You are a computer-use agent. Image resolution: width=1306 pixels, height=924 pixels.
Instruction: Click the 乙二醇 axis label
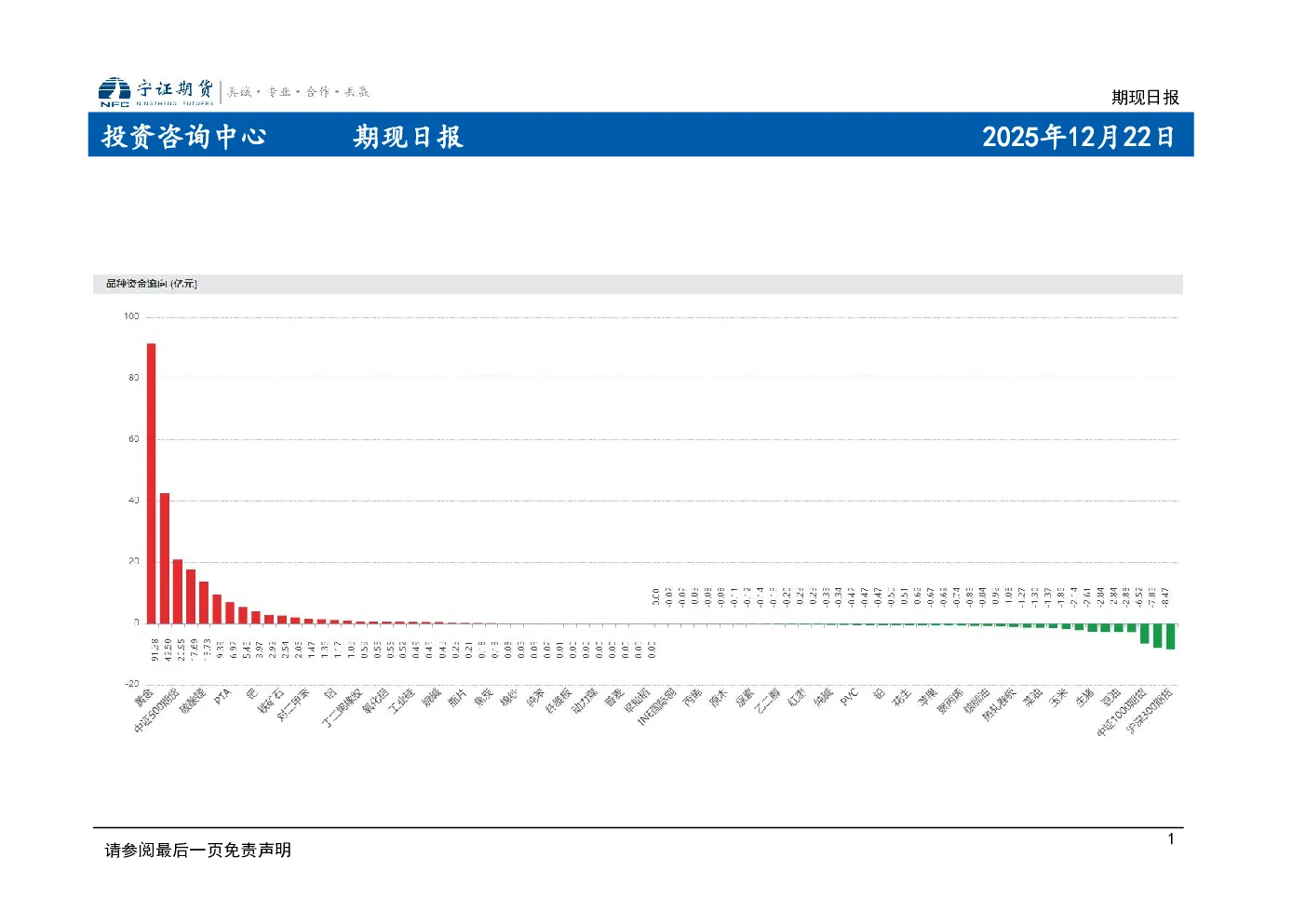[766, 702]
